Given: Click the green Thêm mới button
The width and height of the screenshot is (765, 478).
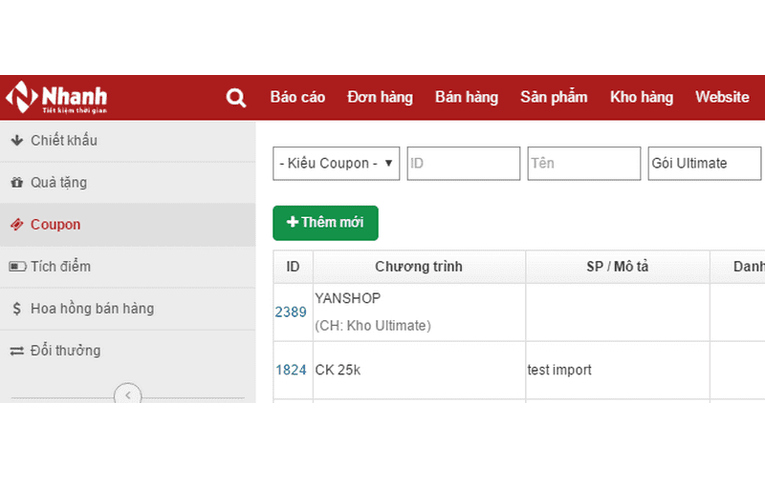Looking at the screenshot, I should click(325, 223).
